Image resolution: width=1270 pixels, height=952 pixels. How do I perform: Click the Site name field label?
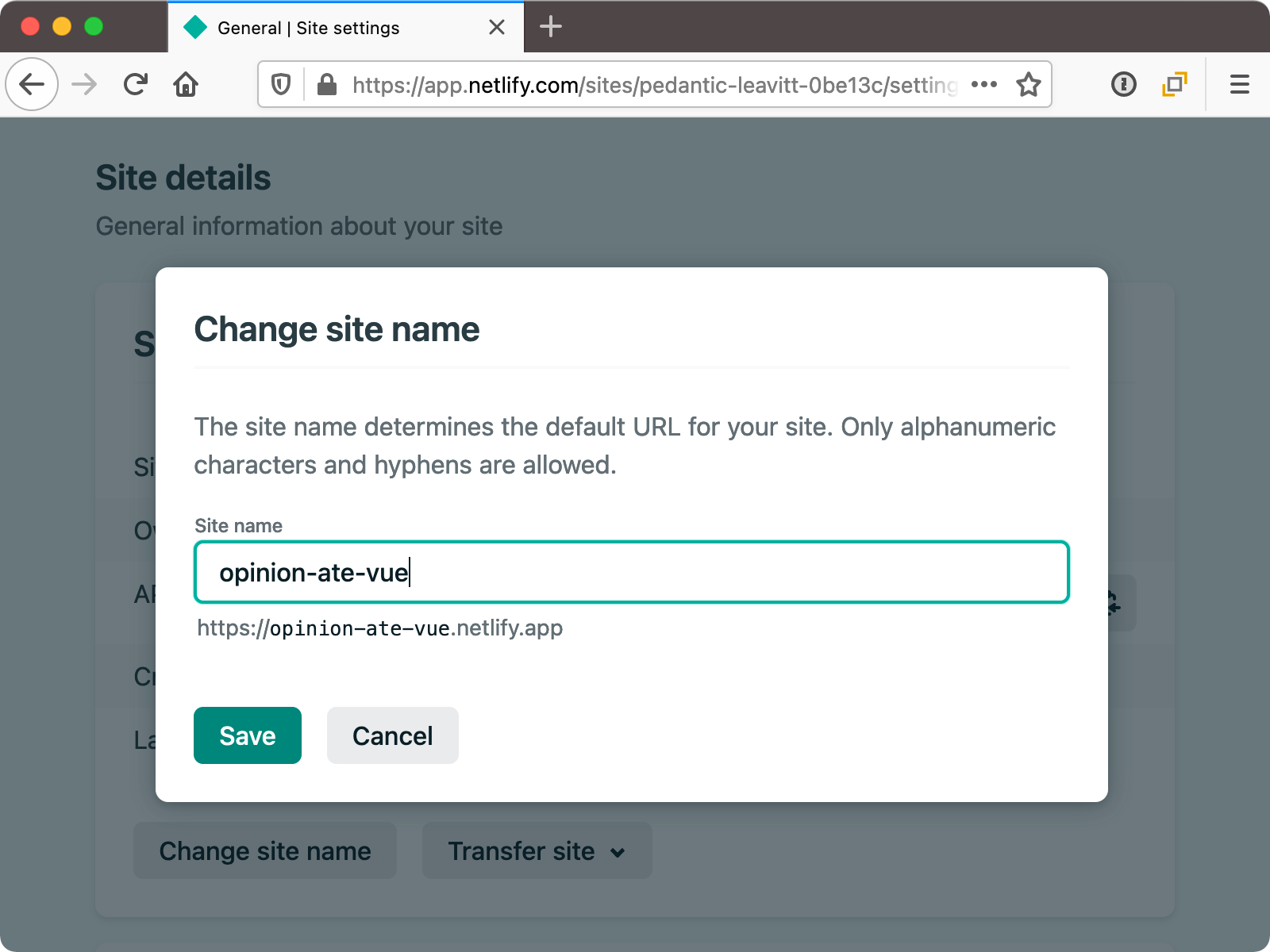click(238, 526)
